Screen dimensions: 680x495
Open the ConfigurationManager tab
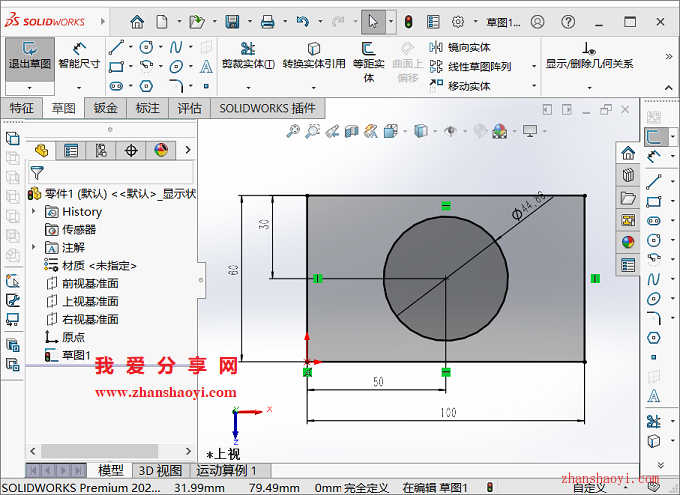(x=101, y=151)
